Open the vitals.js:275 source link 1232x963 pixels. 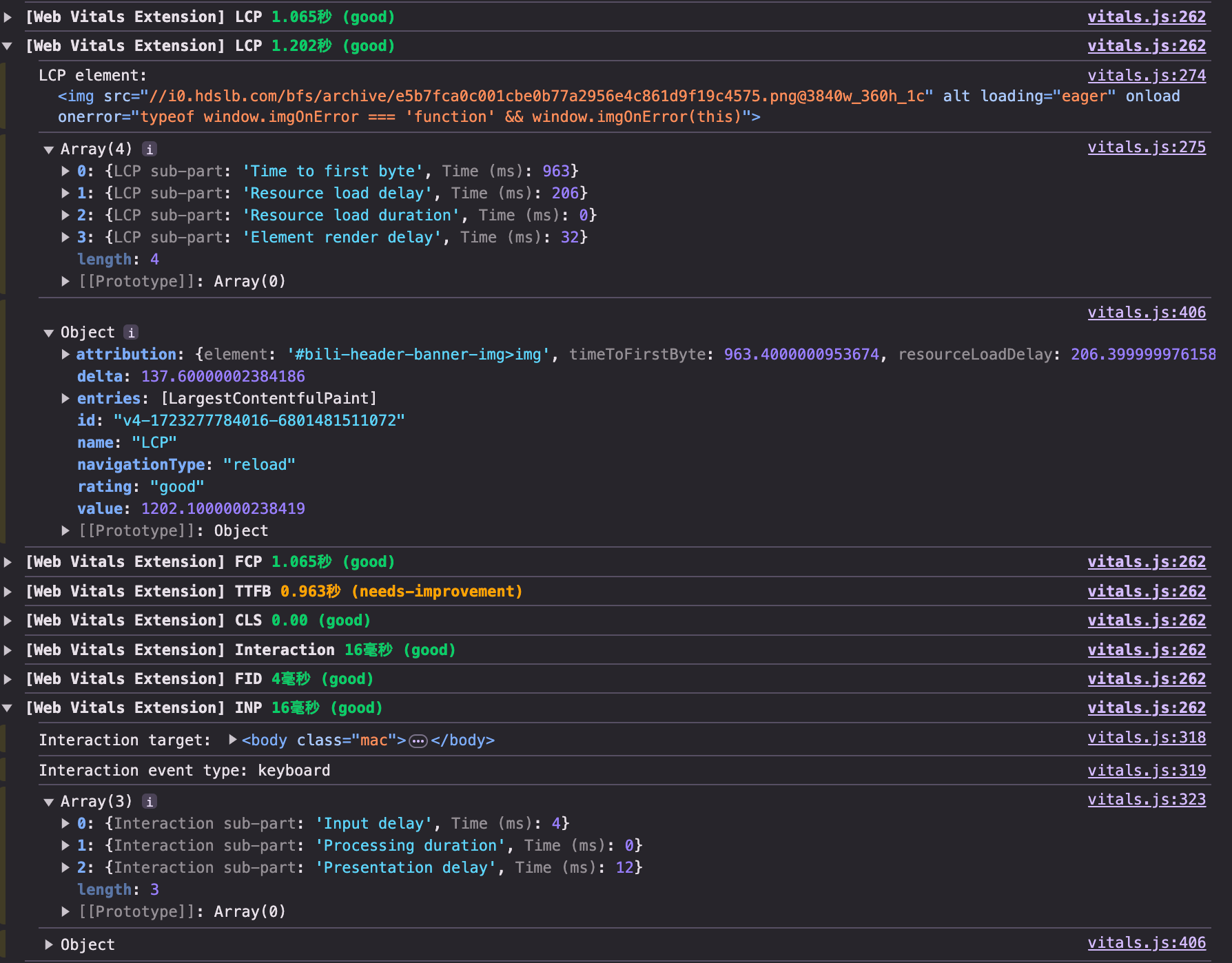[1146, 147]
